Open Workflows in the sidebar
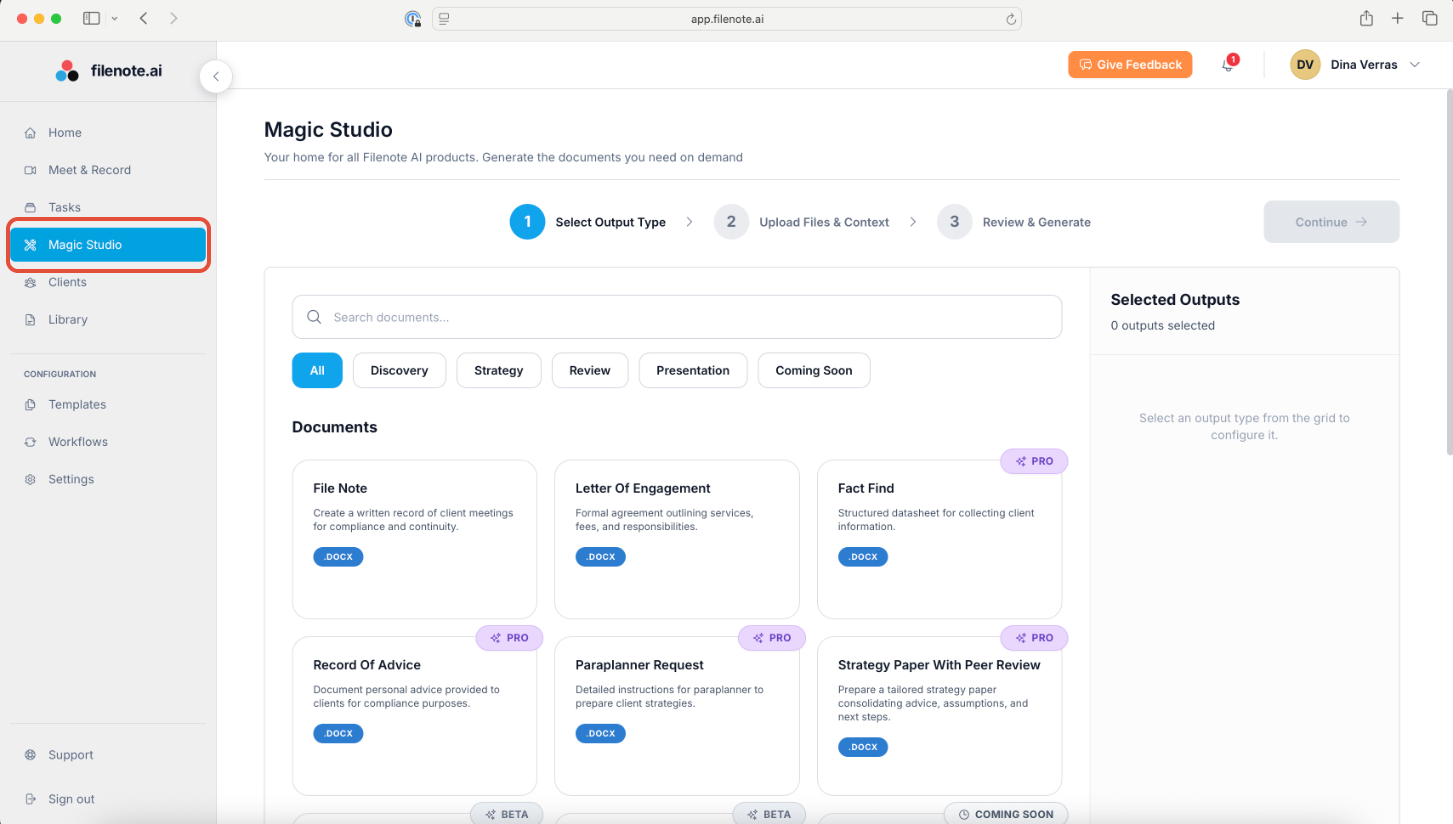This screenshot has width=1453, height=824. pyautogui.click(x=108, y=442)
